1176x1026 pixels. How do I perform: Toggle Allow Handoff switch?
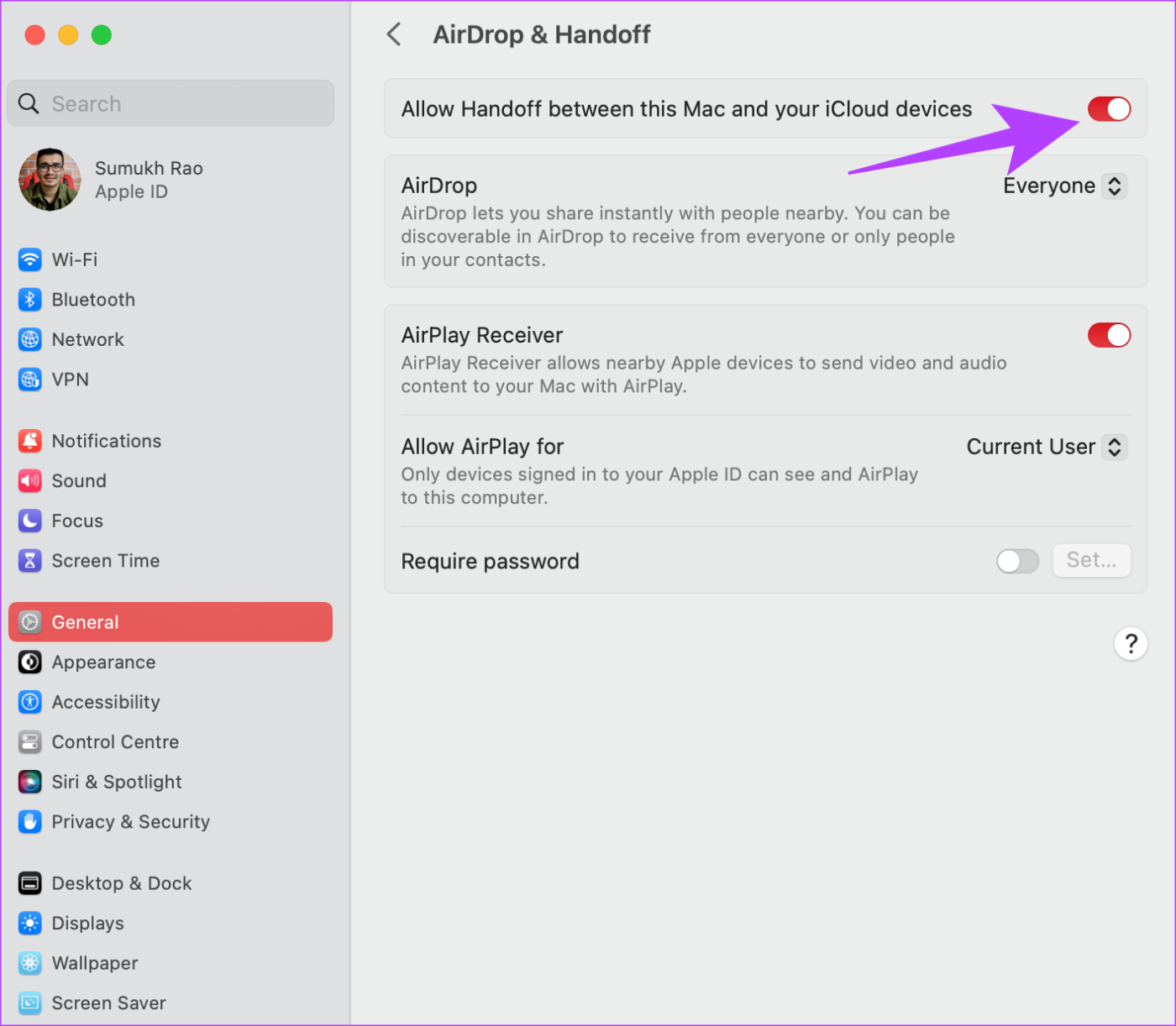(1109, 109)
